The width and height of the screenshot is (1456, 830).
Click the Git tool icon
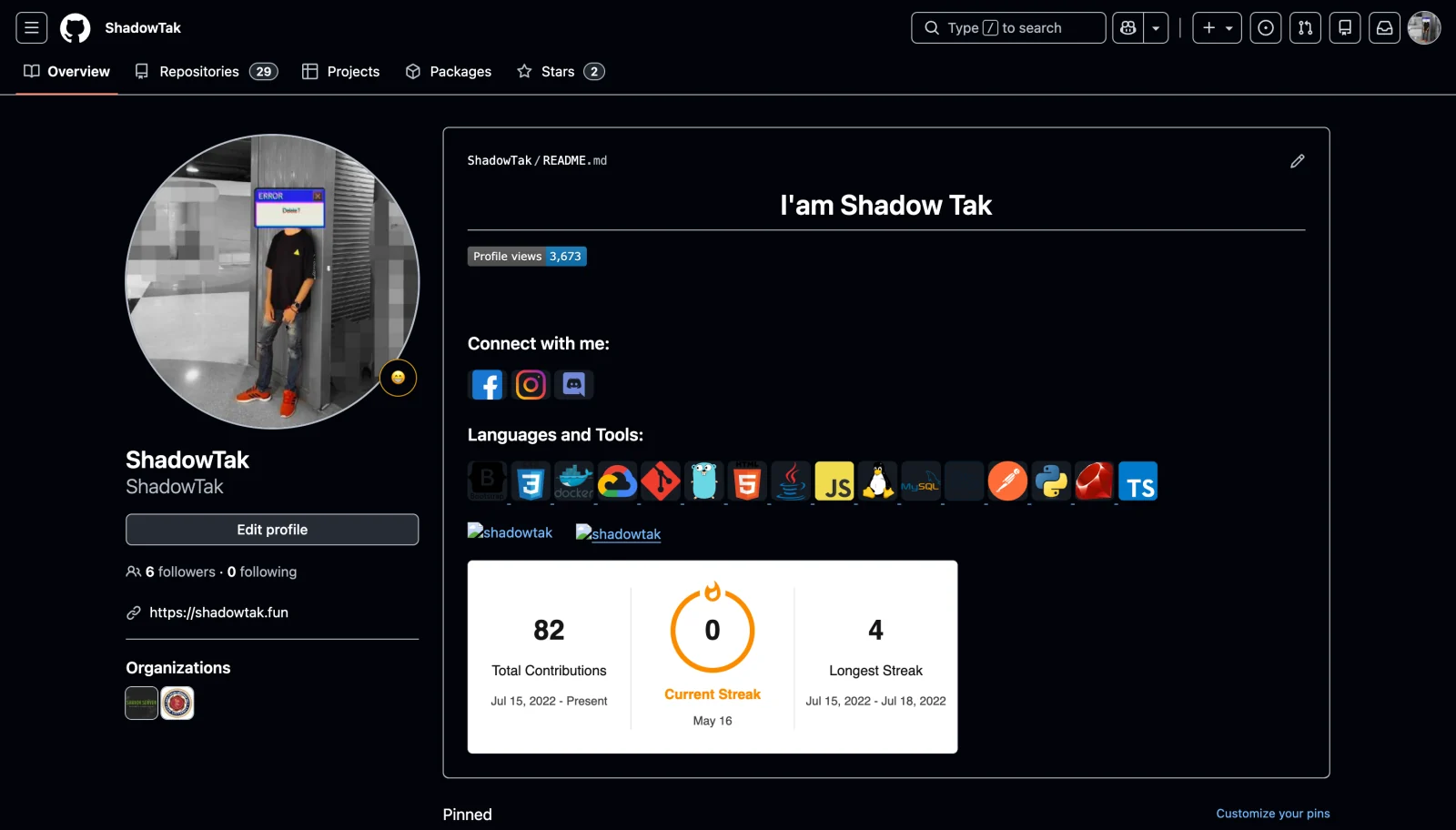pyautogui.click(x=661, y=481)
